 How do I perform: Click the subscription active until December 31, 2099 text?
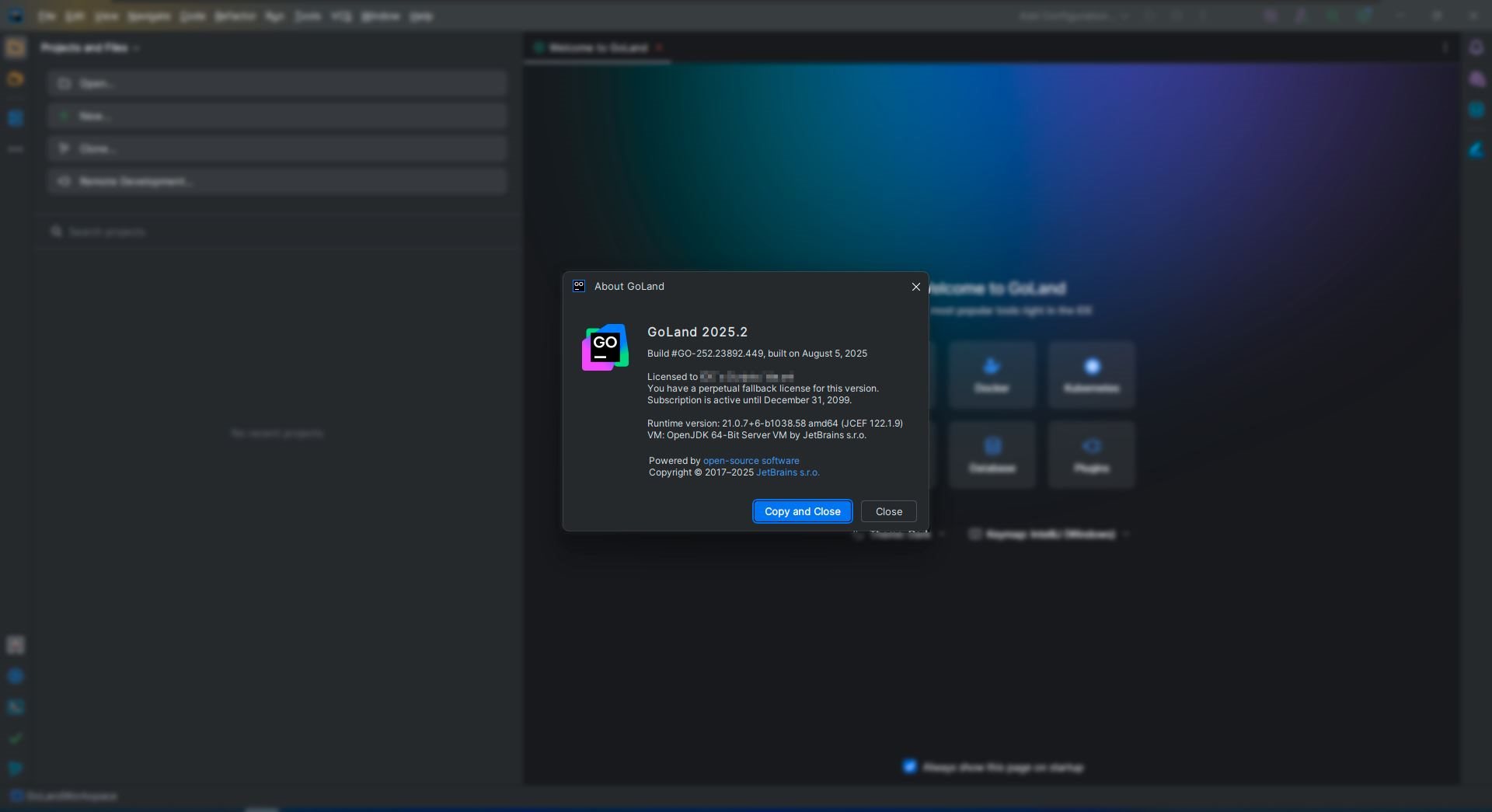pos(749,400)
